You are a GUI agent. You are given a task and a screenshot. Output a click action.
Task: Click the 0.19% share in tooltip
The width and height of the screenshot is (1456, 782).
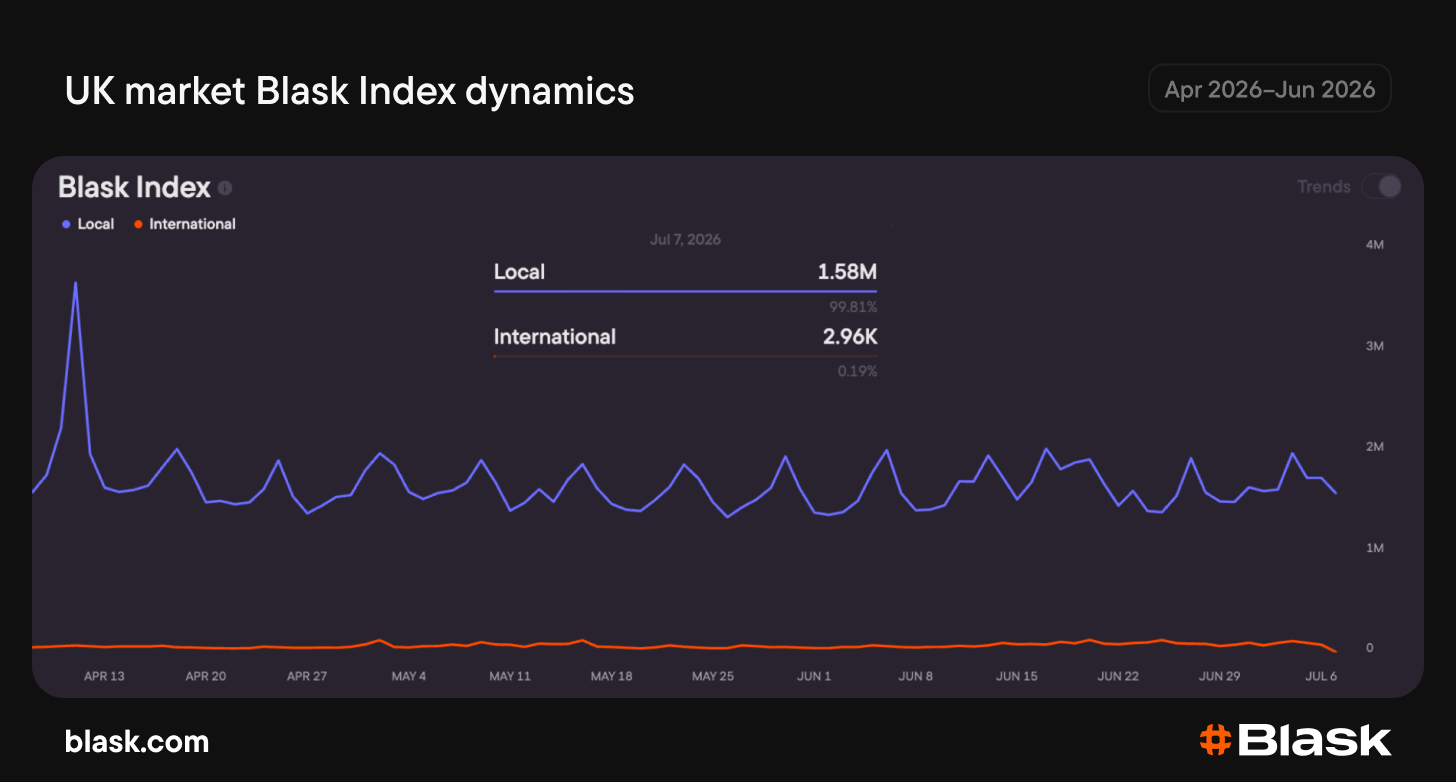point(857,371)
